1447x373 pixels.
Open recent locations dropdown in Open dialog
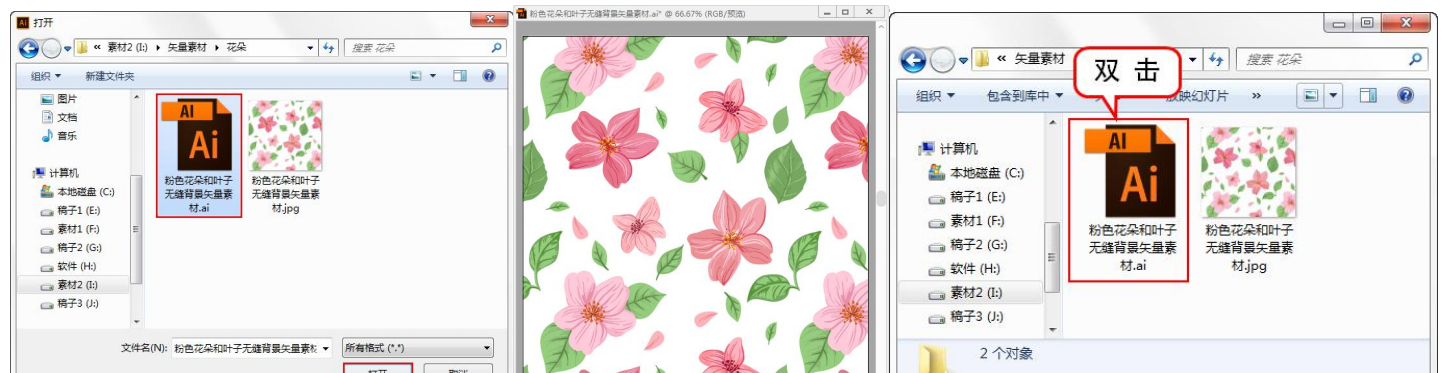coord(67,48)
